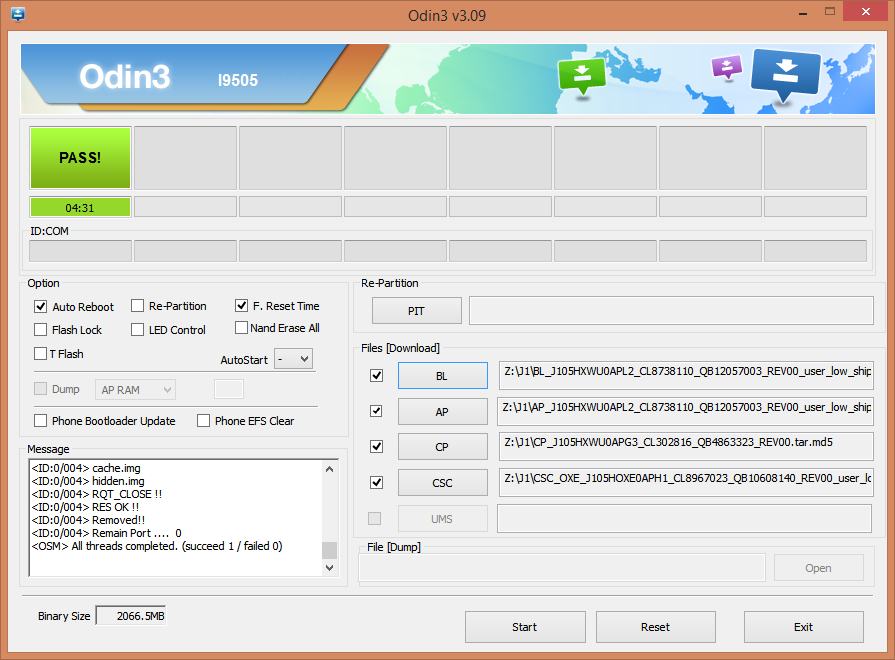Uncheck the CP file checkbox
The height and width of the screenshot is (660, 895).
[376, 446]
